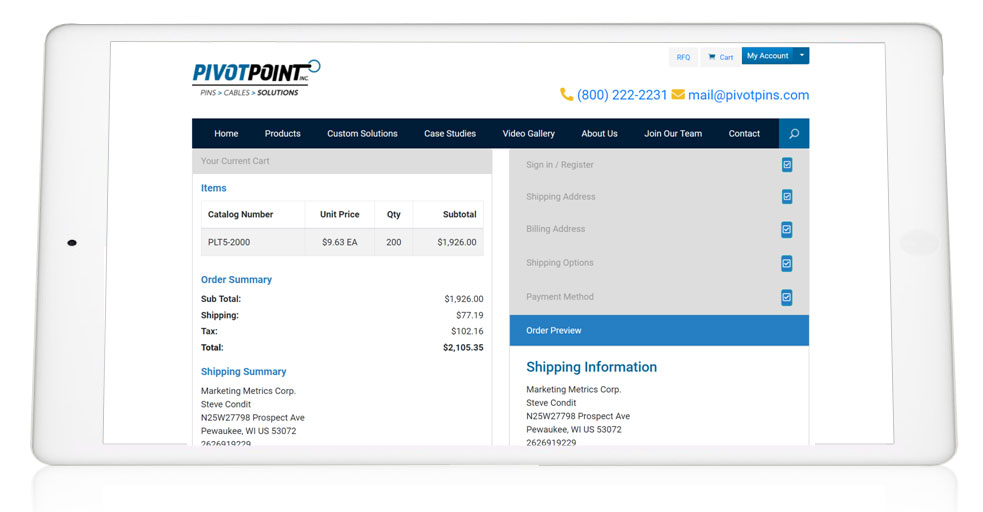The image size is (983, 512).
Task: Click item subtotal cell $1,926.00
Action: tap(456, 242)
